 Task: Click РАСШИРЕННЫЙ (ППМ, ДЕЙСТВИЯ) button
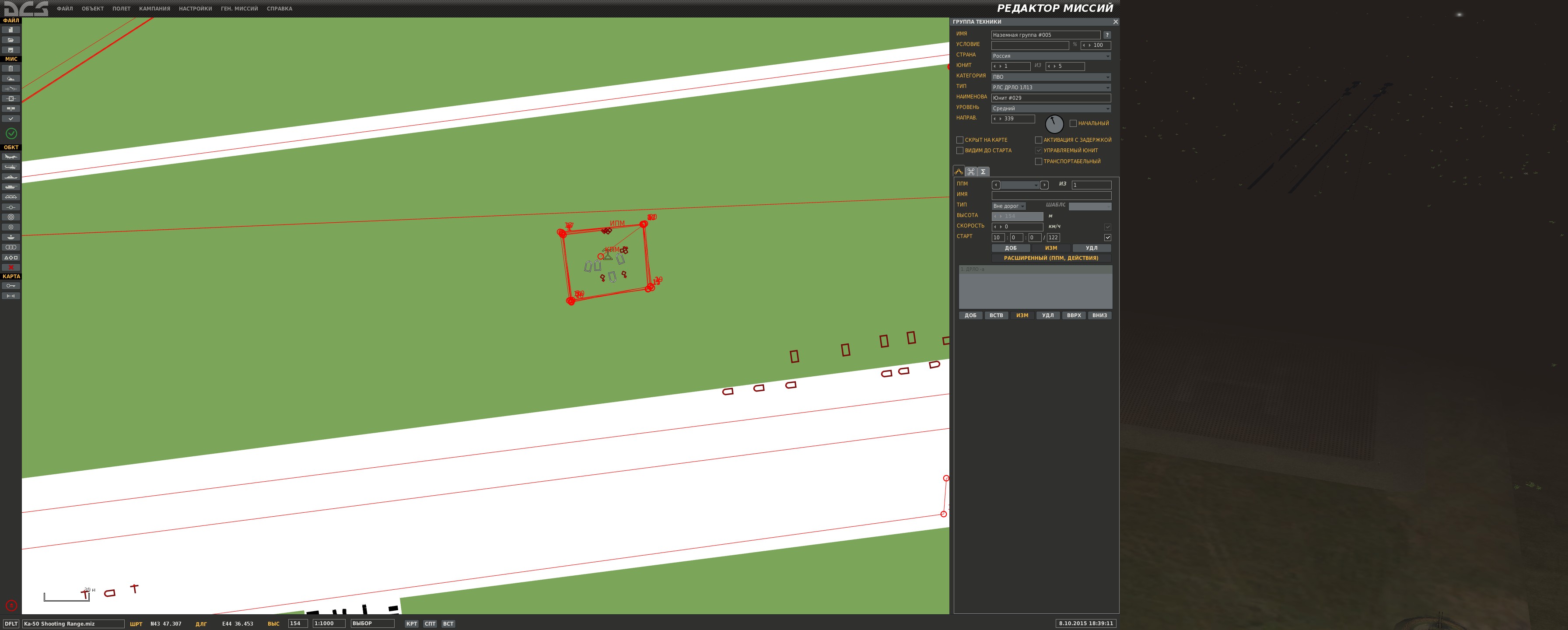pyautogui.click(x=1051, y=258)
